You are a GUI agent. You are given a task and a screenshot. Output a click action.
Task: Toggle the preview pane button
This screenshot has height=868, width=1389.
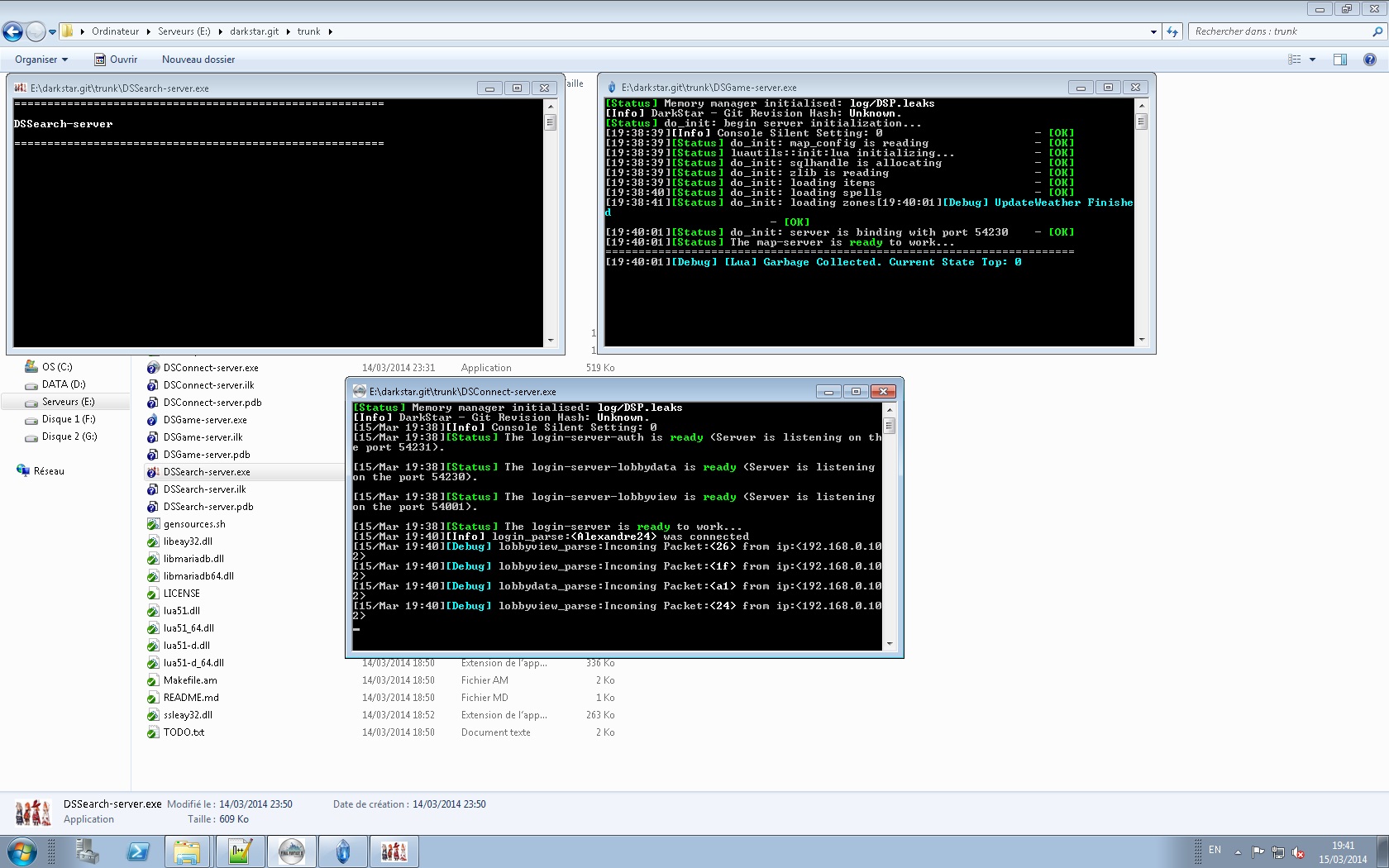coord(1339,60)
